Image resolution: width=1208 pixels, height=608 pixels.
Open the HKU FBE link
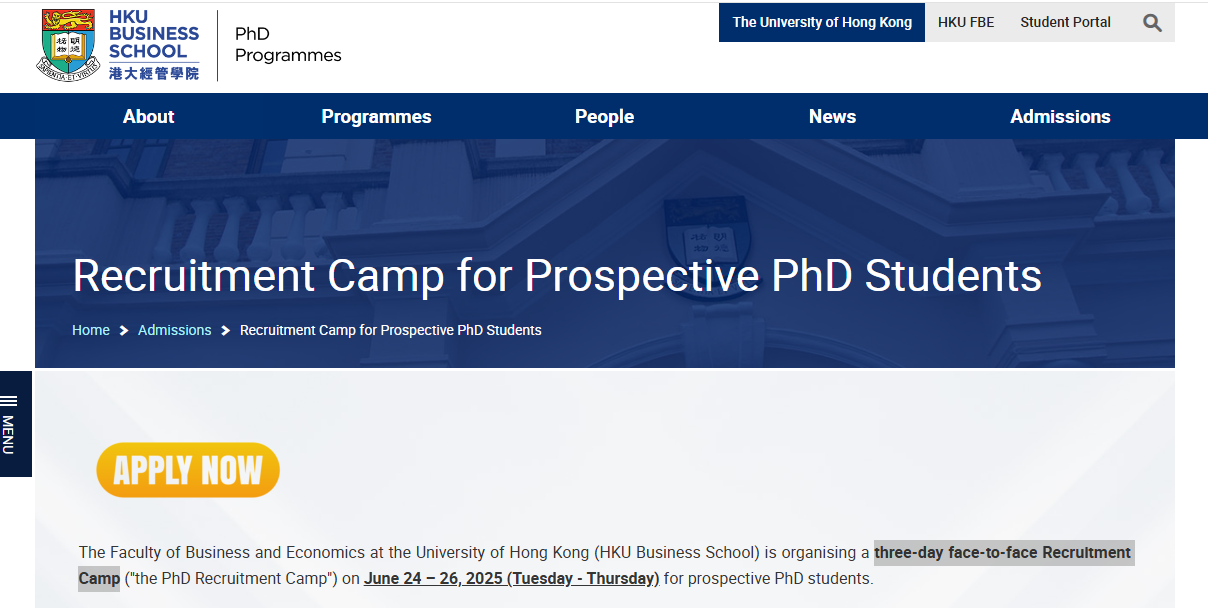966,22
